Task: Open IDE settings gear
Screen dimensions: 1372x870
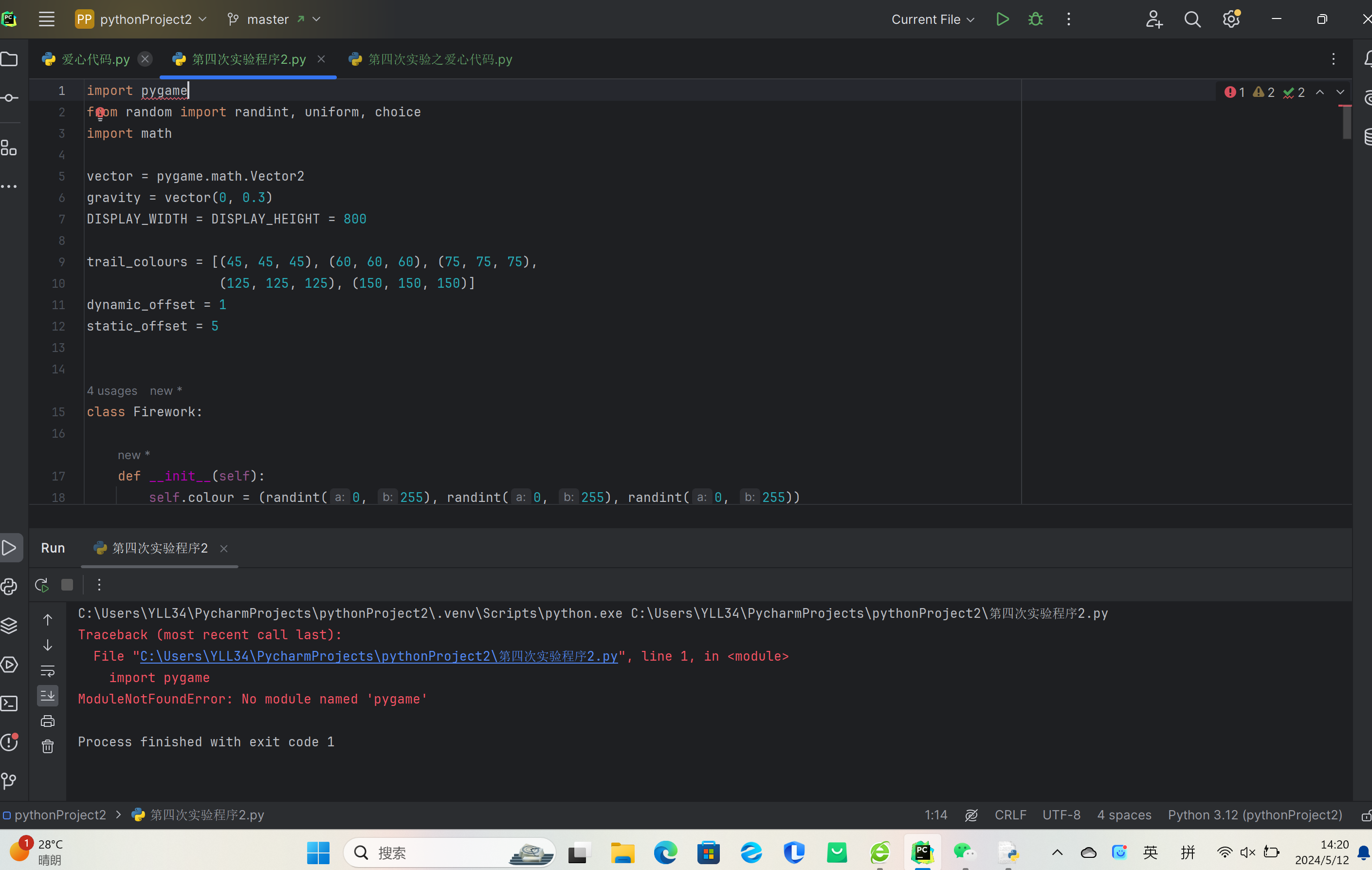Action: [x=1231, y=19]
